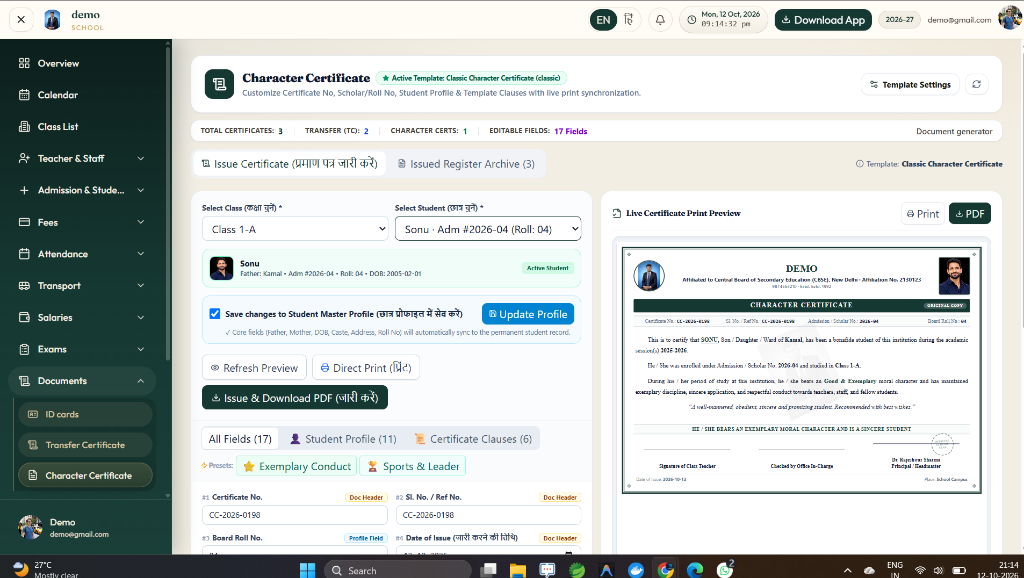Export the preview with the PDF button

click(x=970, y=214)
